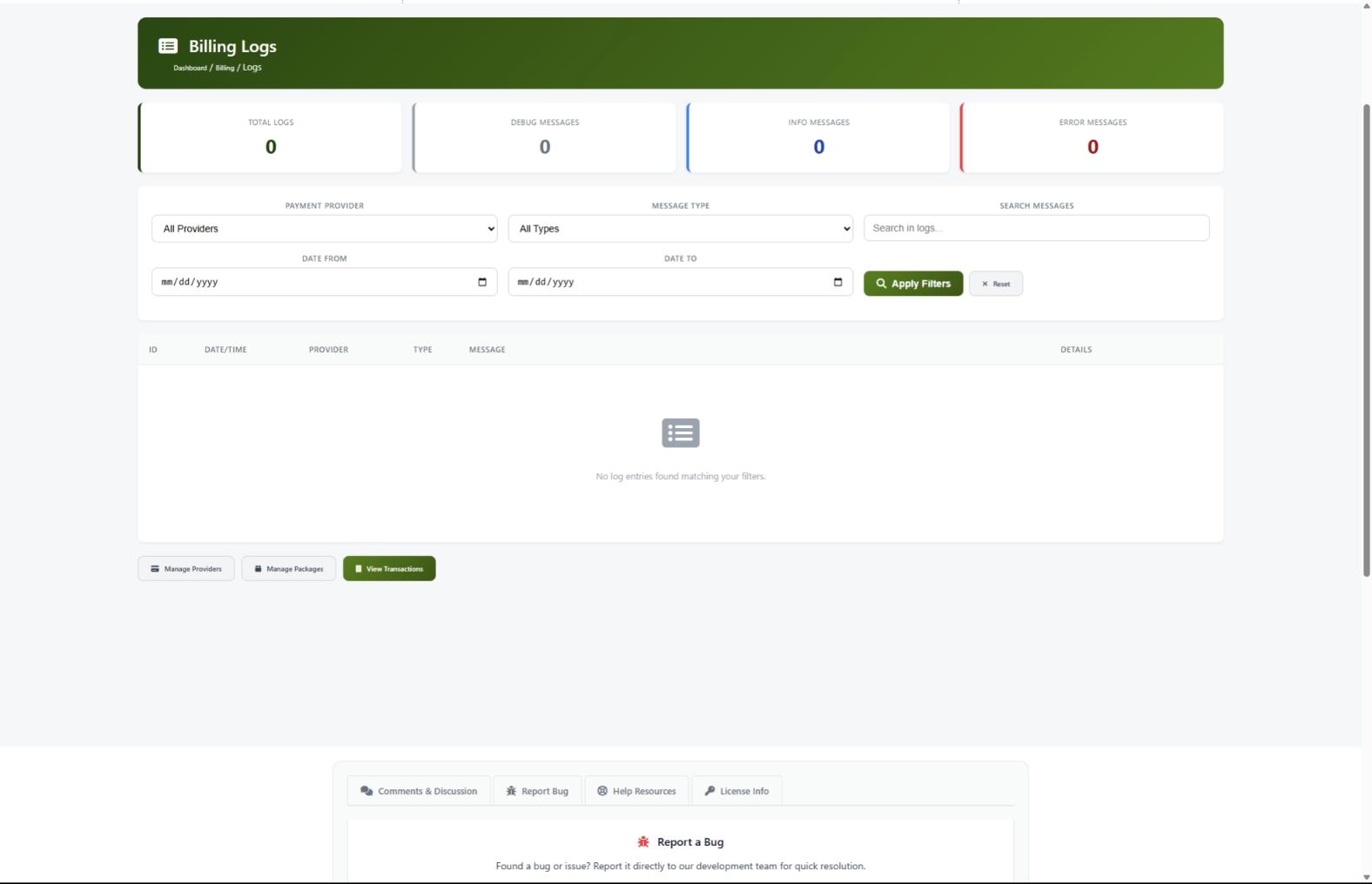Open the Date From calendar picker icon

pos(482,282)
